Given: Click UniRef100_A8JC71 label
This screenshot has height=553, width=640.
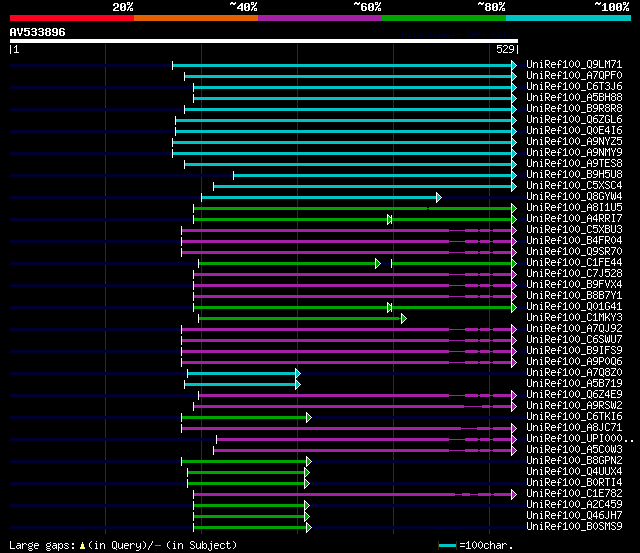Looking at the screenshot, I should coord(574,428).
